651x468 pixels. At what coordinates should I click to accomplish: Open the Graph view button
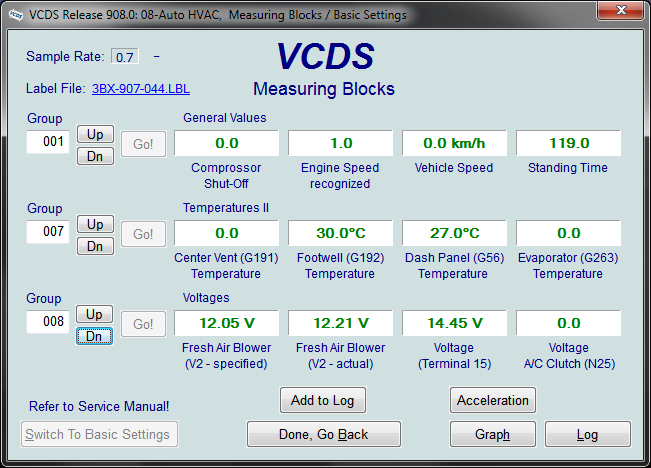[492, 434]
